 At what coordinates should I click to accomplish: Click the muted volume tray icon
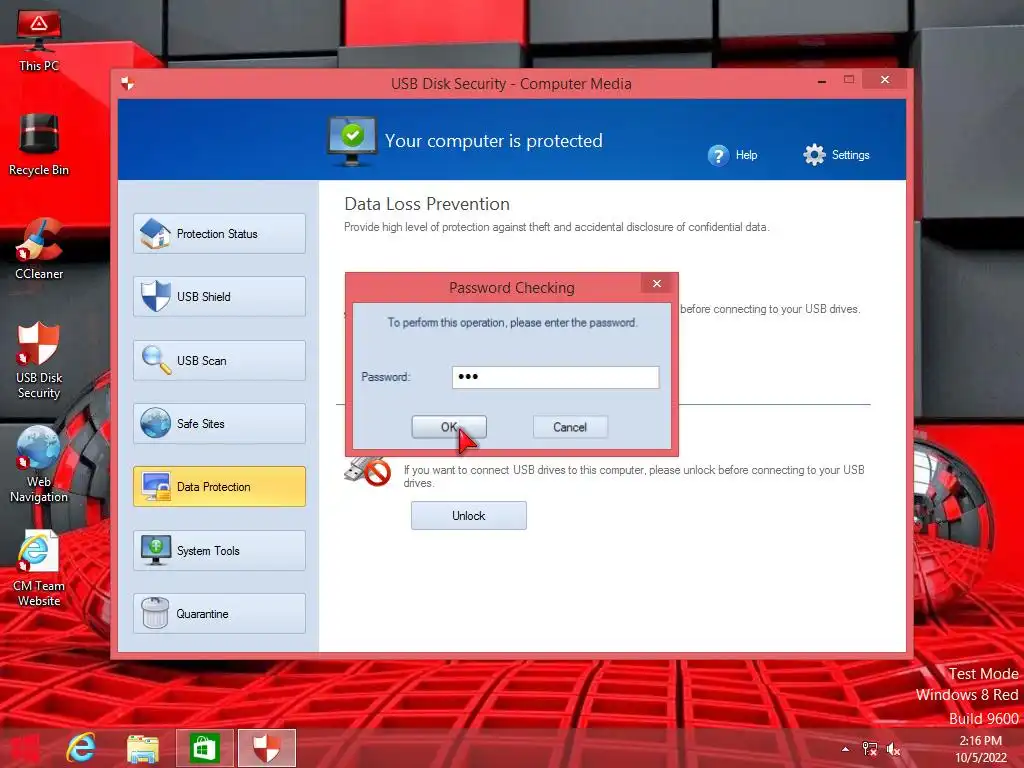point(893,749)
